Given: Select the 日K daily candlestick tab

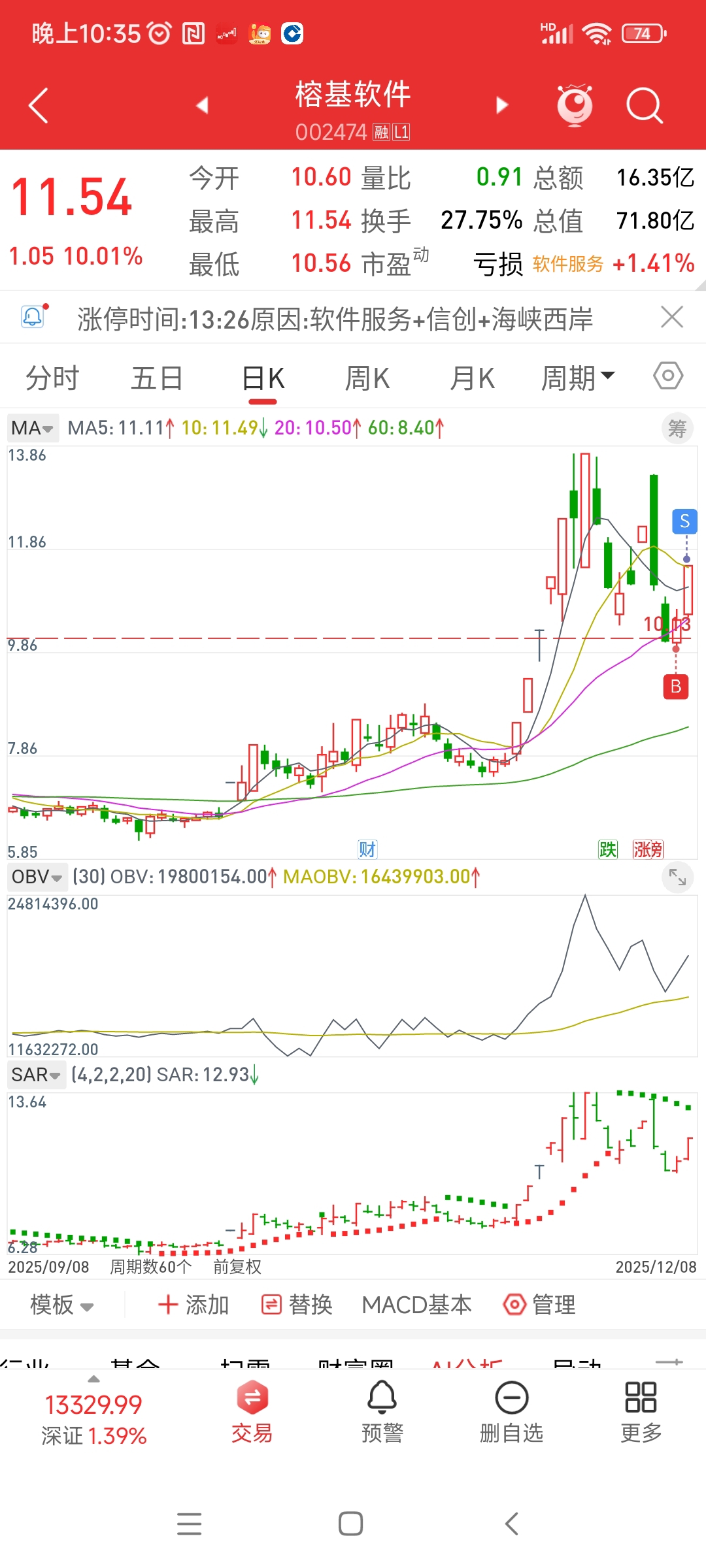Looking at the screenshot, I should tap(263, 378).
